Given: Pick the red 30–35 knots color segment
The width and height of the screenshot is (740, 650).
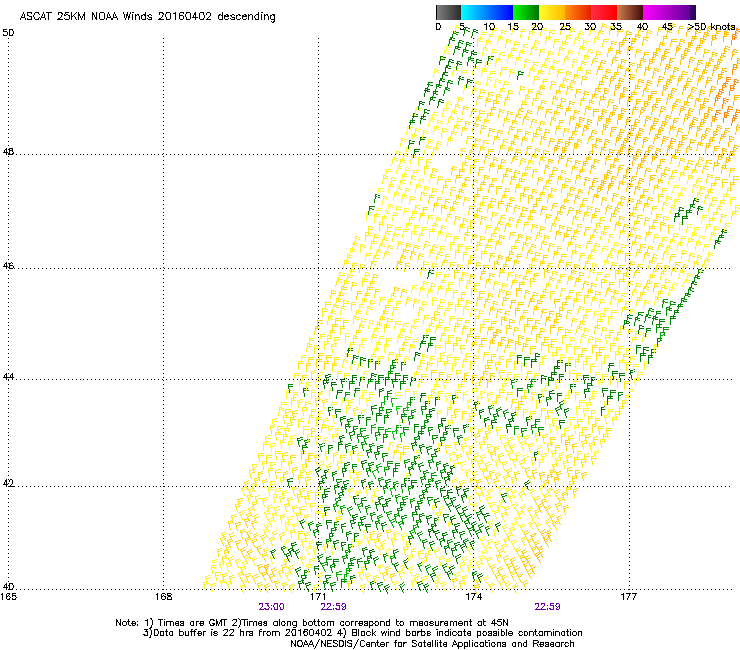Looking at the screenshot, I should [x=604, y=12].
